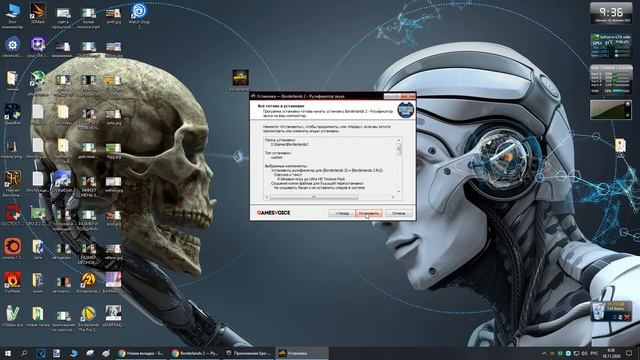Open the Windows Start menu
This screenshot has height=360, width=640.
click(7, 353)
